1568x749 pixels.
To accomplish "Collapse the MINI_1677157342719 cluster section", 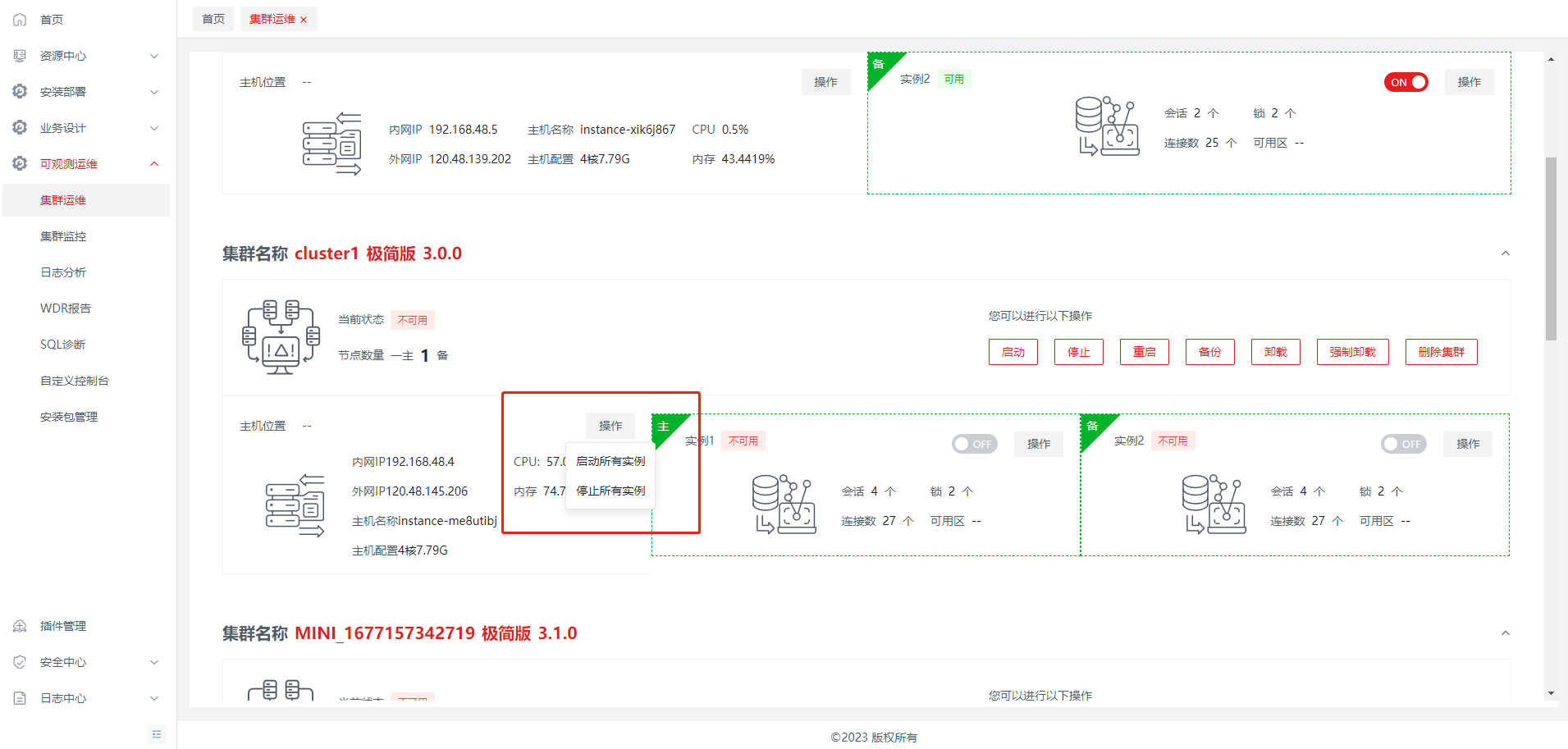I will (x=1505, y=633).
